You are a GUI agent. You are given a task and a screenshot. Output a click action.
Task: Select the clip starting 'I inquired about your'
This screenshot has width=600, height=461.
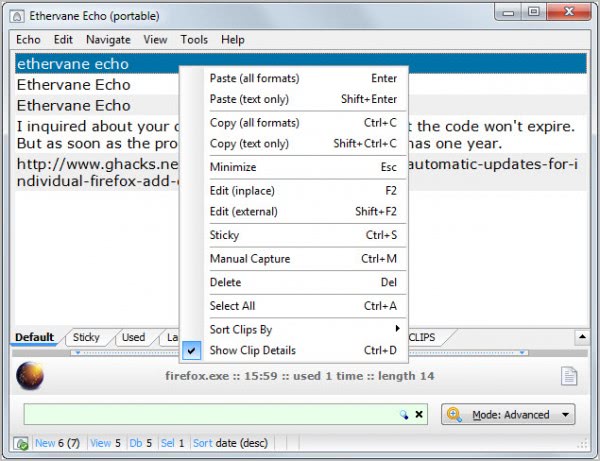pyautogui.click(x=98, y=135)
